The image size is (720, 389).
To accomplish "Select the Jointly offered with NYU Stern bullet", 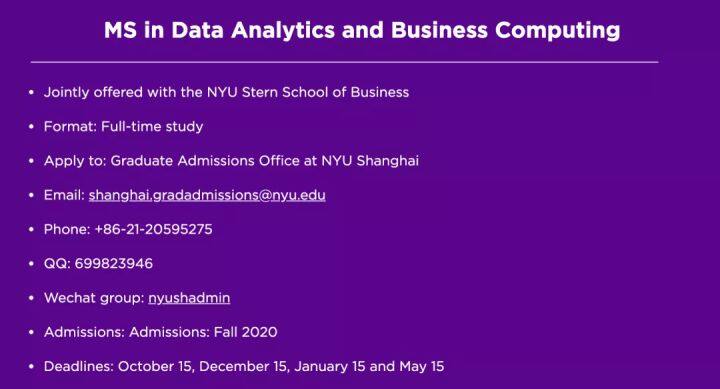I will click(x=226, y=92).
